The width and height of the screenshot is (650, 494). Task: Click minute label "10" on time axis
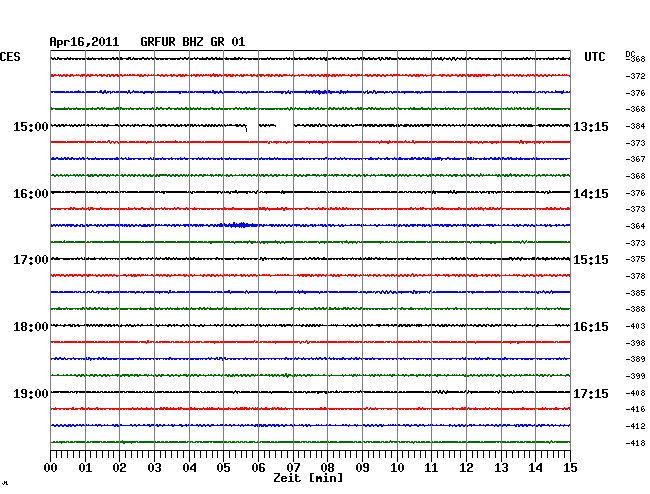397,468
